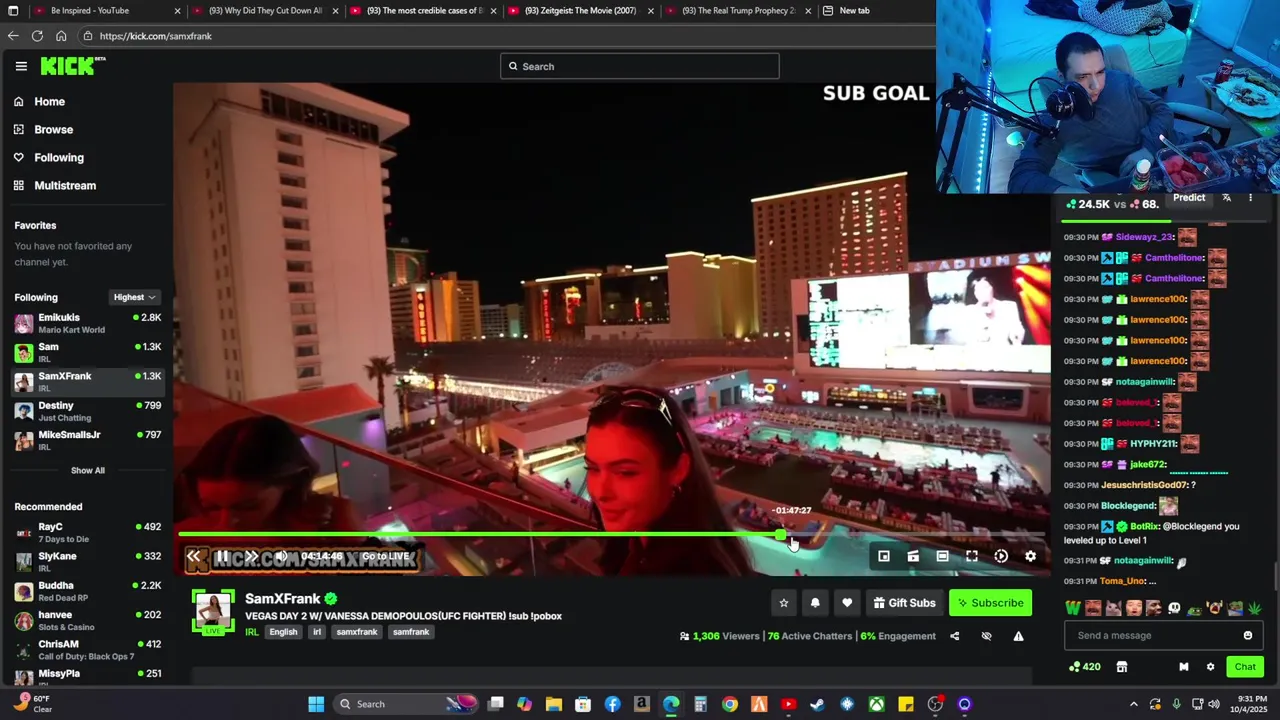Favorite SamXFrank with the star icon
This screenshot has height=720, width=1280.
784,603
